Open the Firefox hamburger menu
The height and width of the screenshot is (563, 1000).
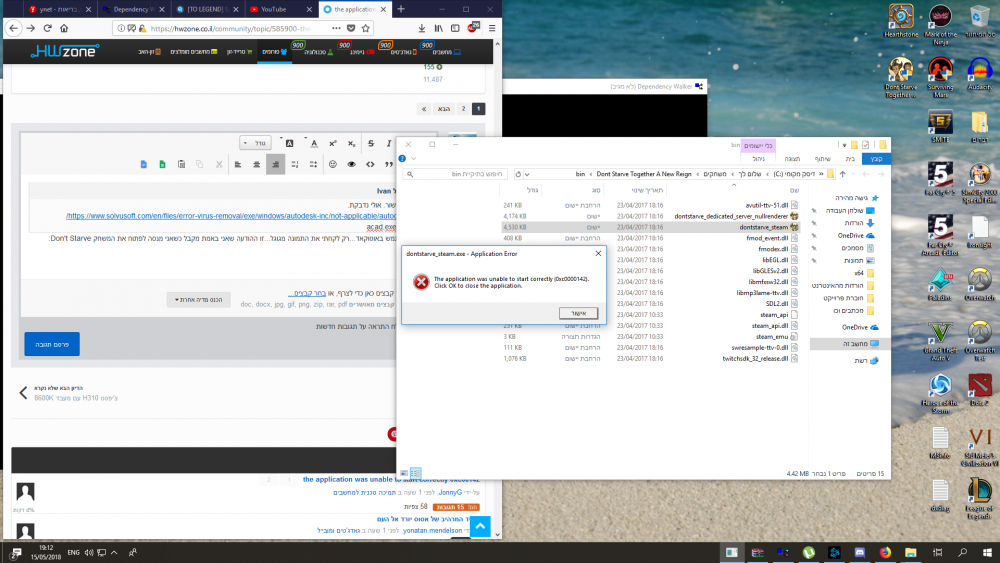[492, 28]
